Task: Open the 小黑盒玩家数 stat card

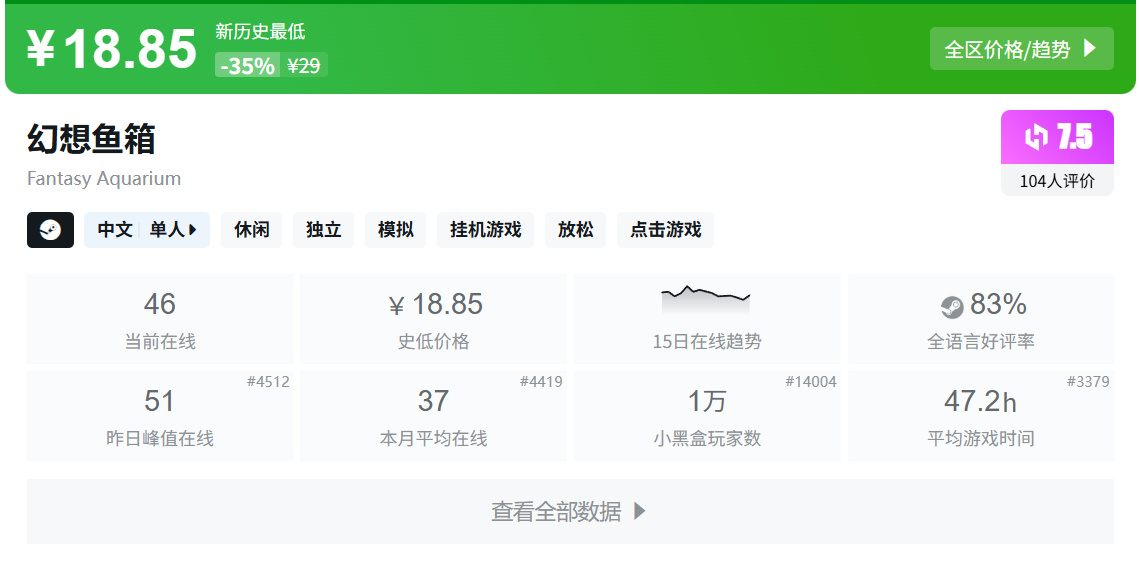Action: [x=707, y=416]
